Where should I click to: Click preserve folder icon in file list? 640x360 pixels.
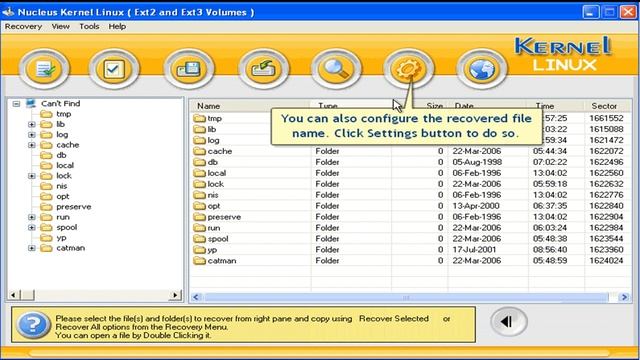tap(199, 217)
